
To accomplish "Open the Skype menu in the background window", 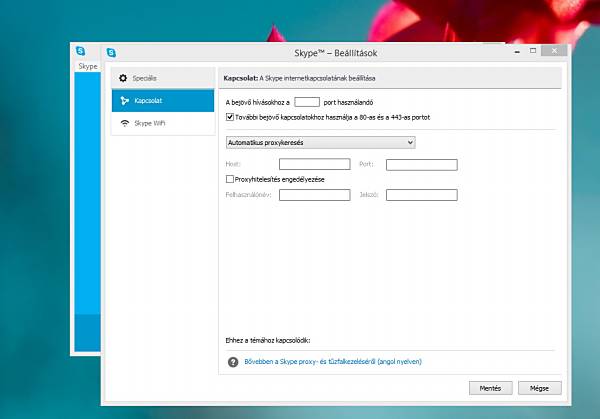I will pos(88,66).
